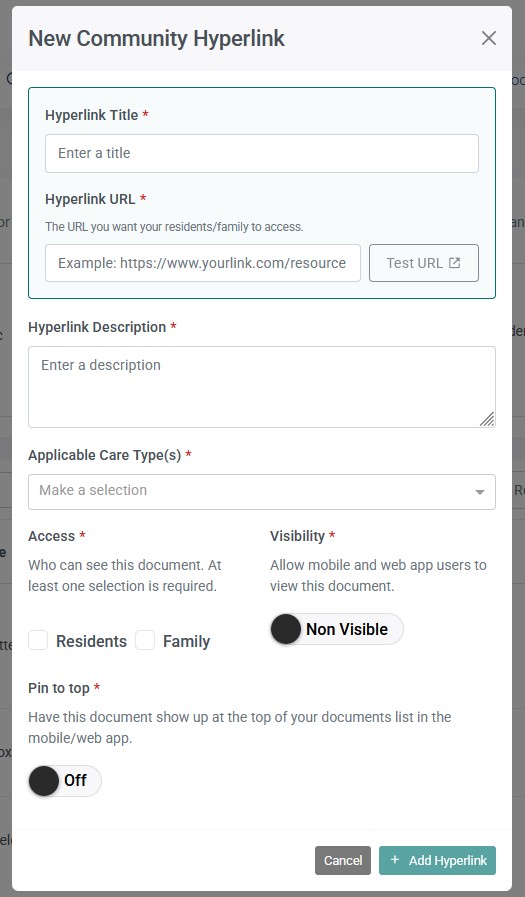
Task: Click the Hyperlink Title field label
Action: click(92, 115)
